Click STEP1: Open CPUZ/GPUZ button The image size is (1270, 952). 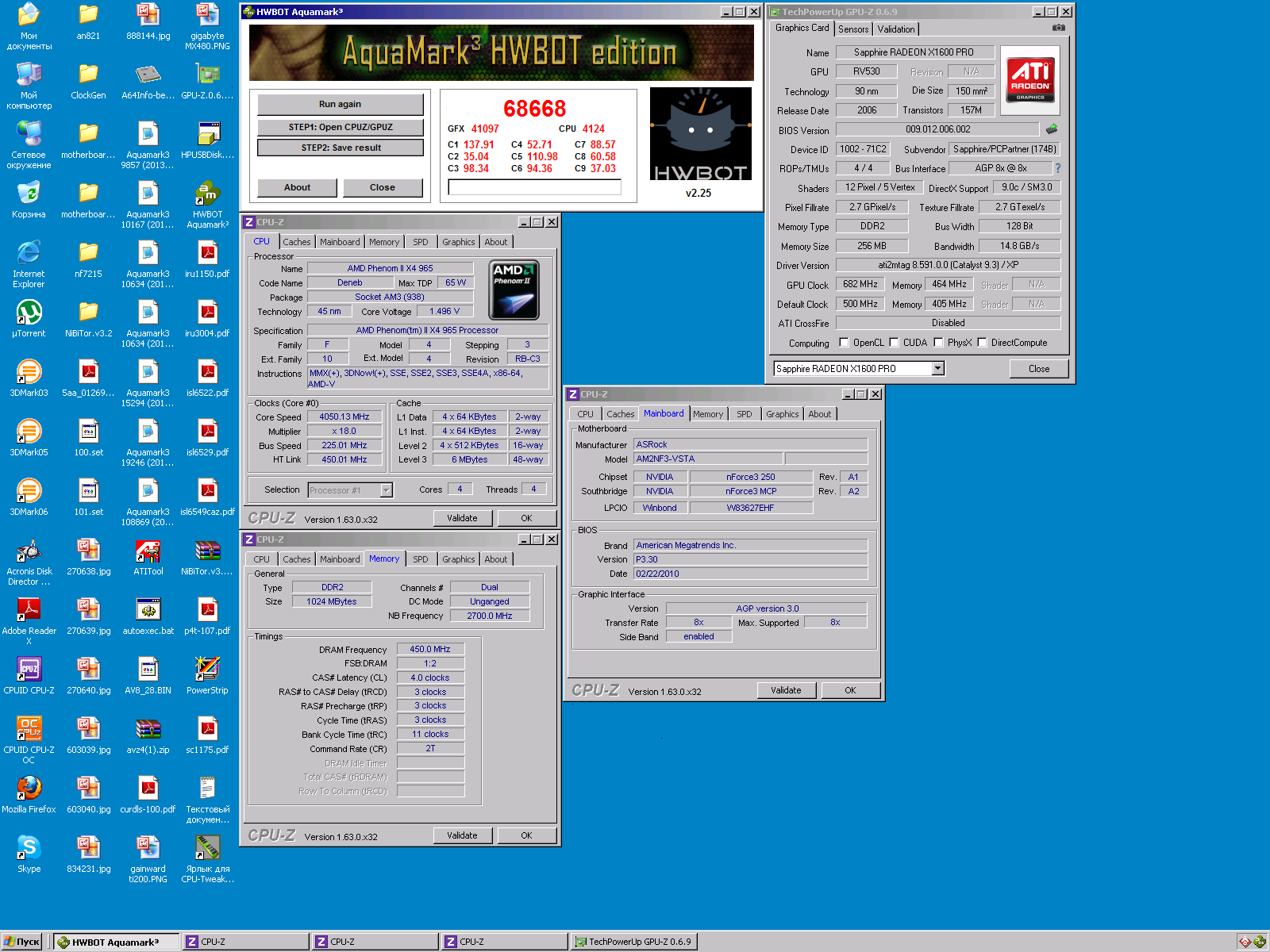[x=340, y=127]
